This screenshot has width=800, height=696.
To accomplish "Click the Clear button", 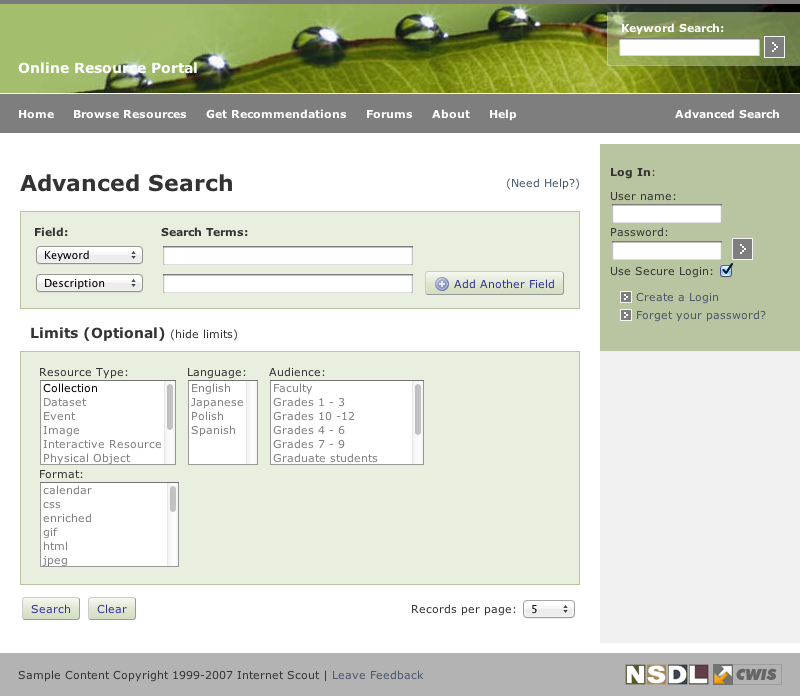I will [112, 609].
